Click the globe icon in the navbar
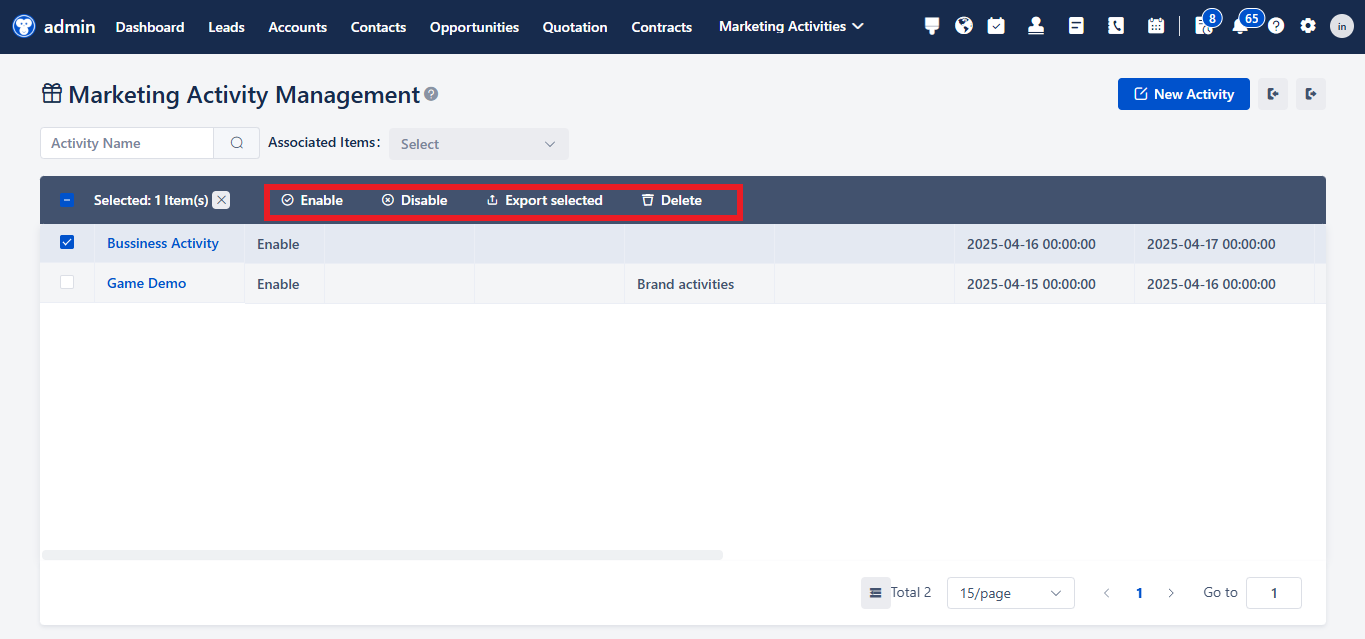The width and height of the screenshot is (1365, 639). click(963, 25)
